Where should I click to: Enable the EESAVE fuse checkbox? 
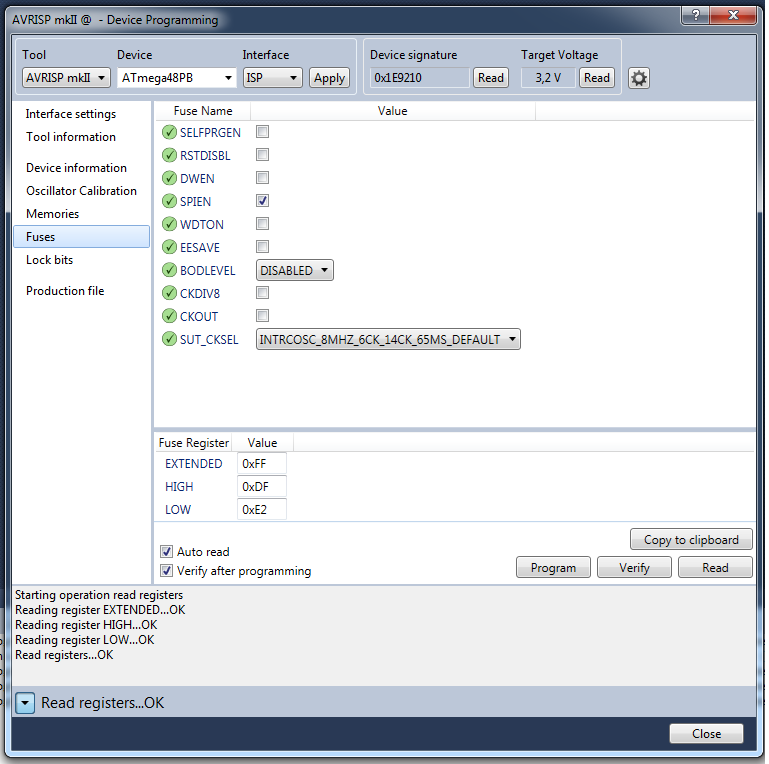[x=262, y=247]
